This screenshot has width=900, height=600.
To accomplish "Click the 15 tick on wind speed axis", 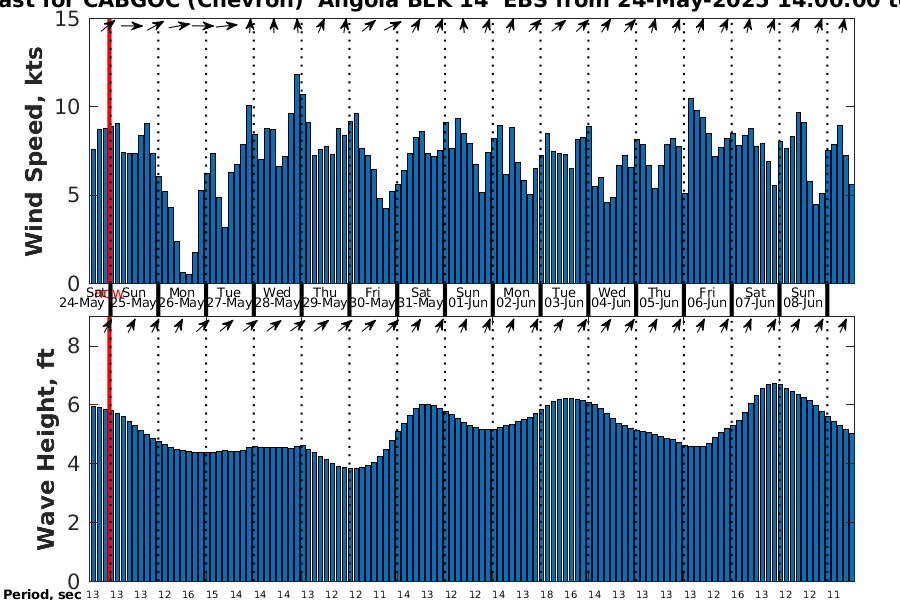I will [x=68, y=18].
